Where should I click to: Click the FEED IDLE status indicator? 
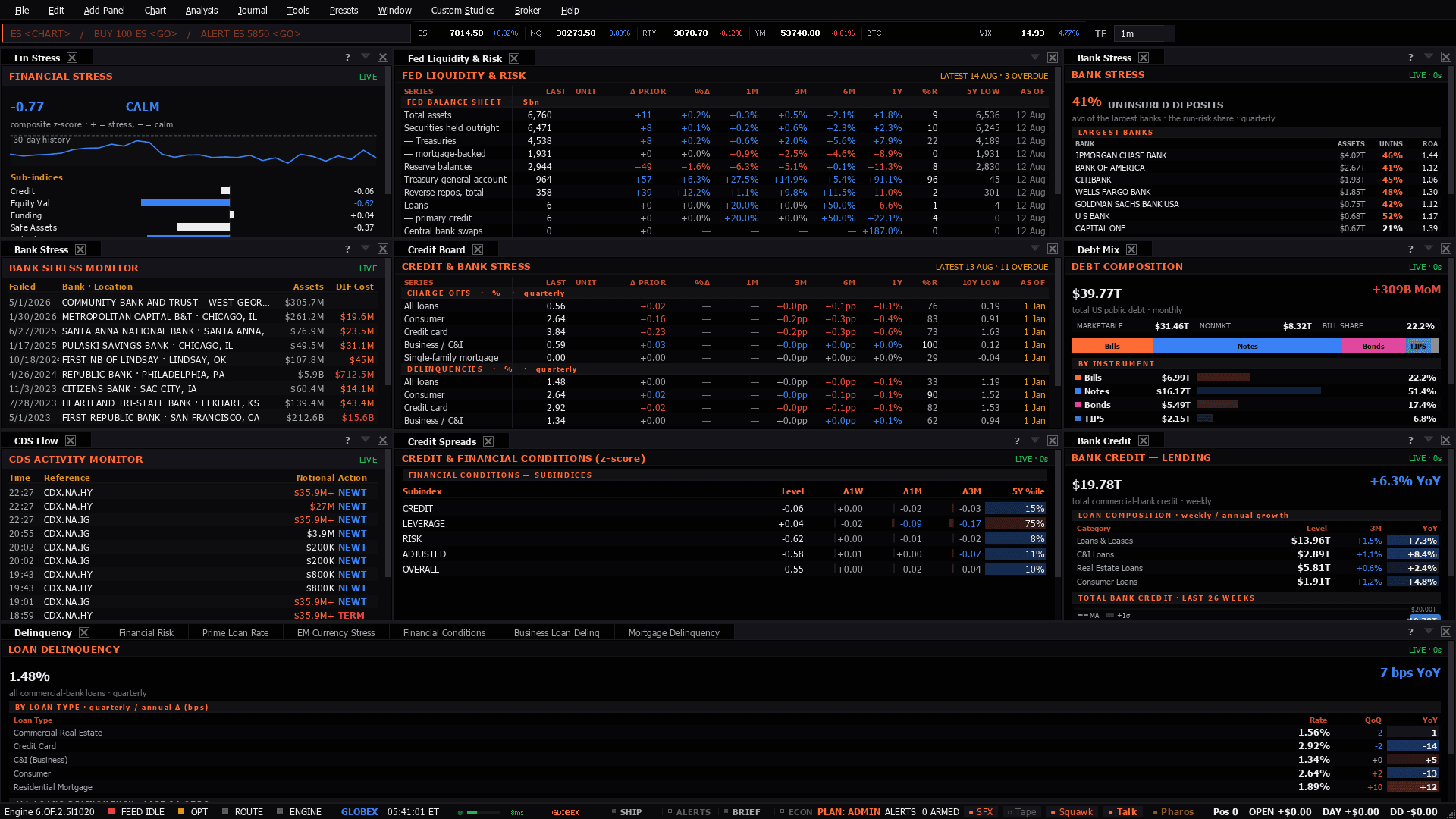(x=136, y=811)
